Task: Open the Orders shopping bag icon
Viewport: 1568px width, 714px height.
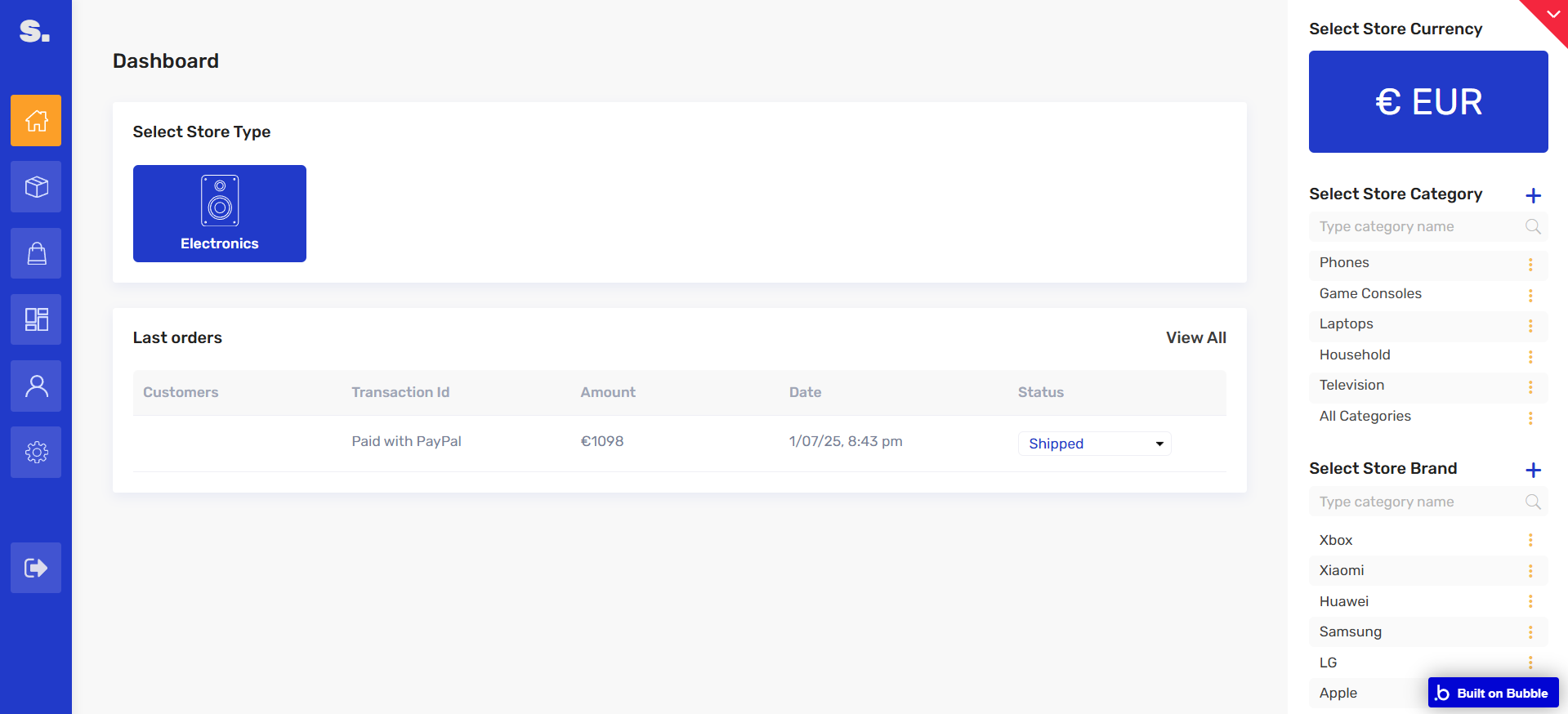Action: (x=36, y=253)
